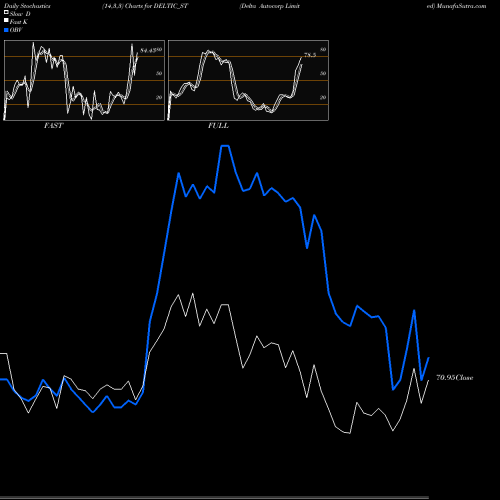Click the 'FULL' label under the right chart

click(x=218, y=126)
